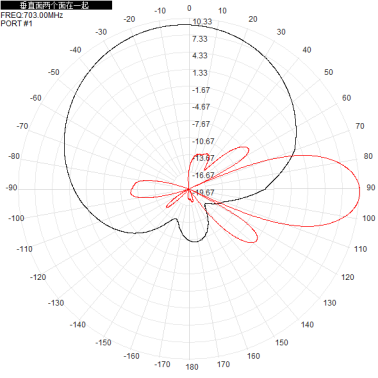Select the -10 degree angle label
378x378 pixels.
tap(160, 11)
